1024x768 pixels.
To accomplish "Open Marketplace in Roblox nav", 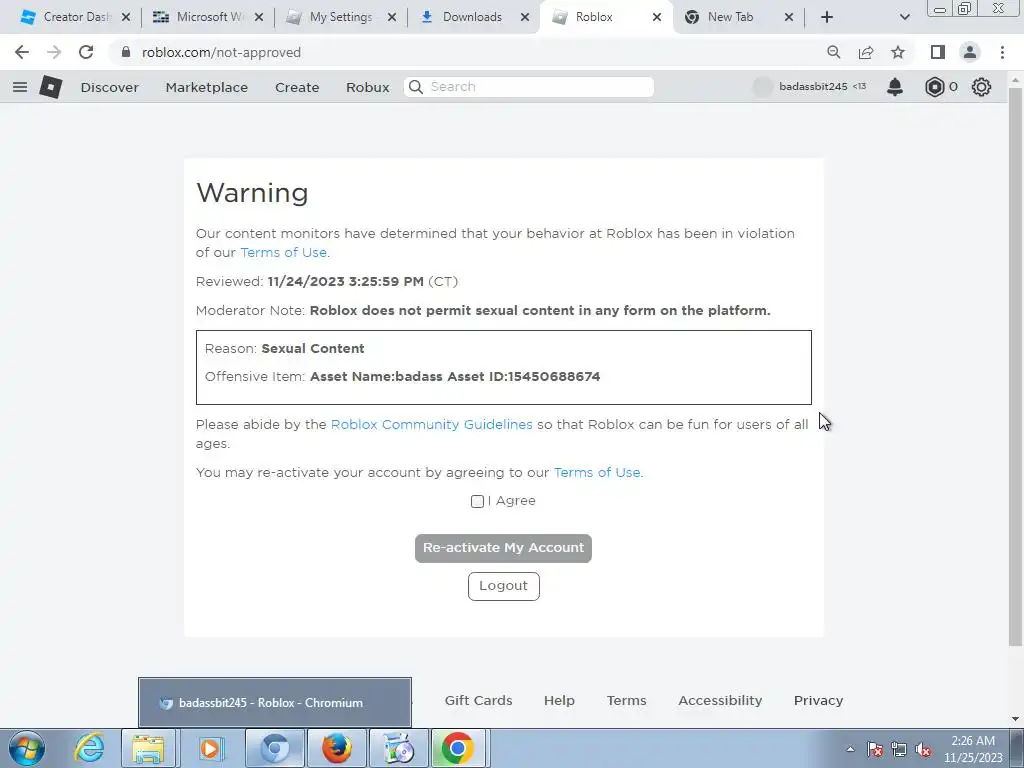I will 206,87.
